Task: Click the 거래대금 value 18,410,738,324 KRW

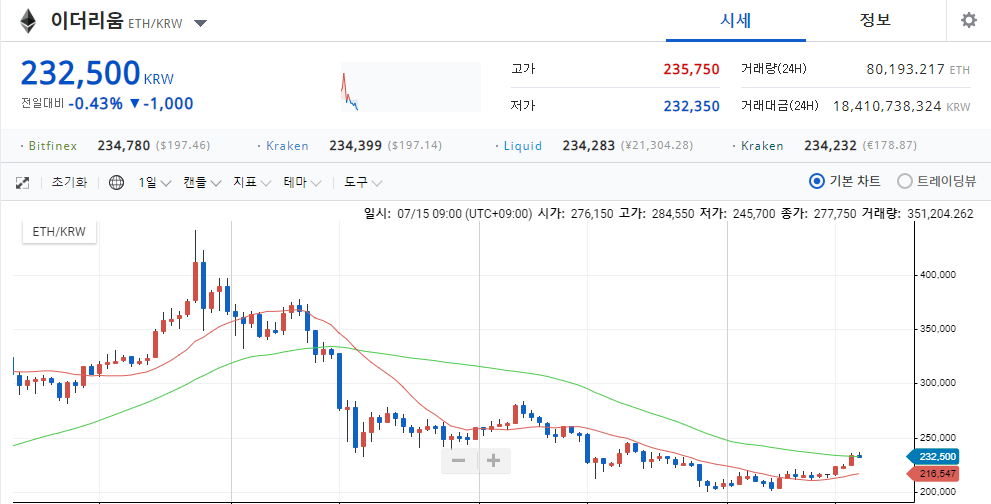Action: pos(901,106)
